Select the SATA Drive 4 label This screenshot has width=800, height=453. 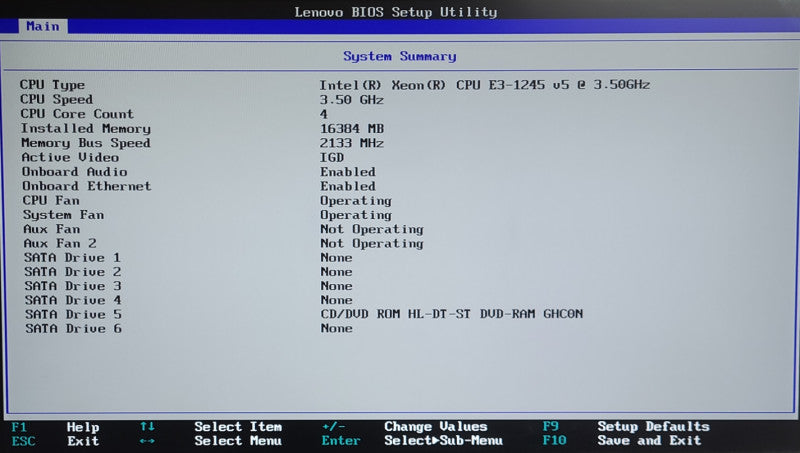73,300
